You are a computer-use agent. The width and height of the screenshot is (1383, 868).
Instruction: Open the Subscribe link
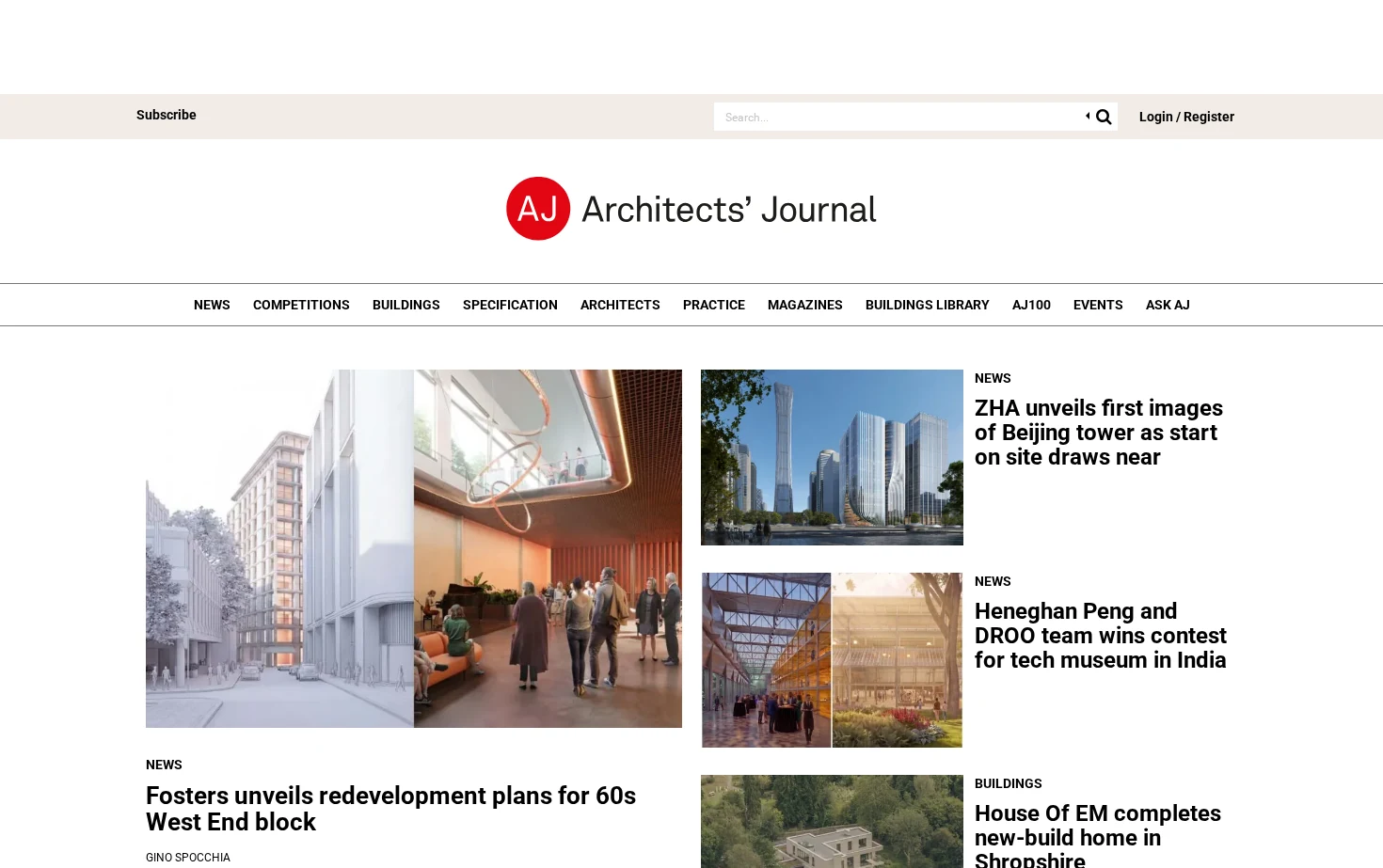pyautogui.click(x=167, y=115)
